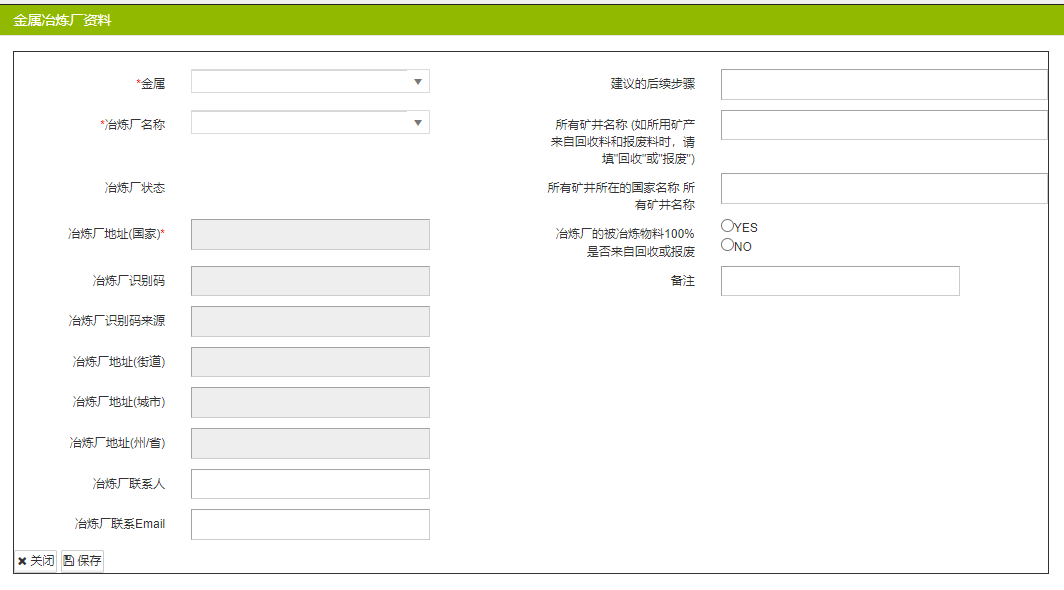Click the 冶炼厂地址(国家) country field

tap(310, 234)
